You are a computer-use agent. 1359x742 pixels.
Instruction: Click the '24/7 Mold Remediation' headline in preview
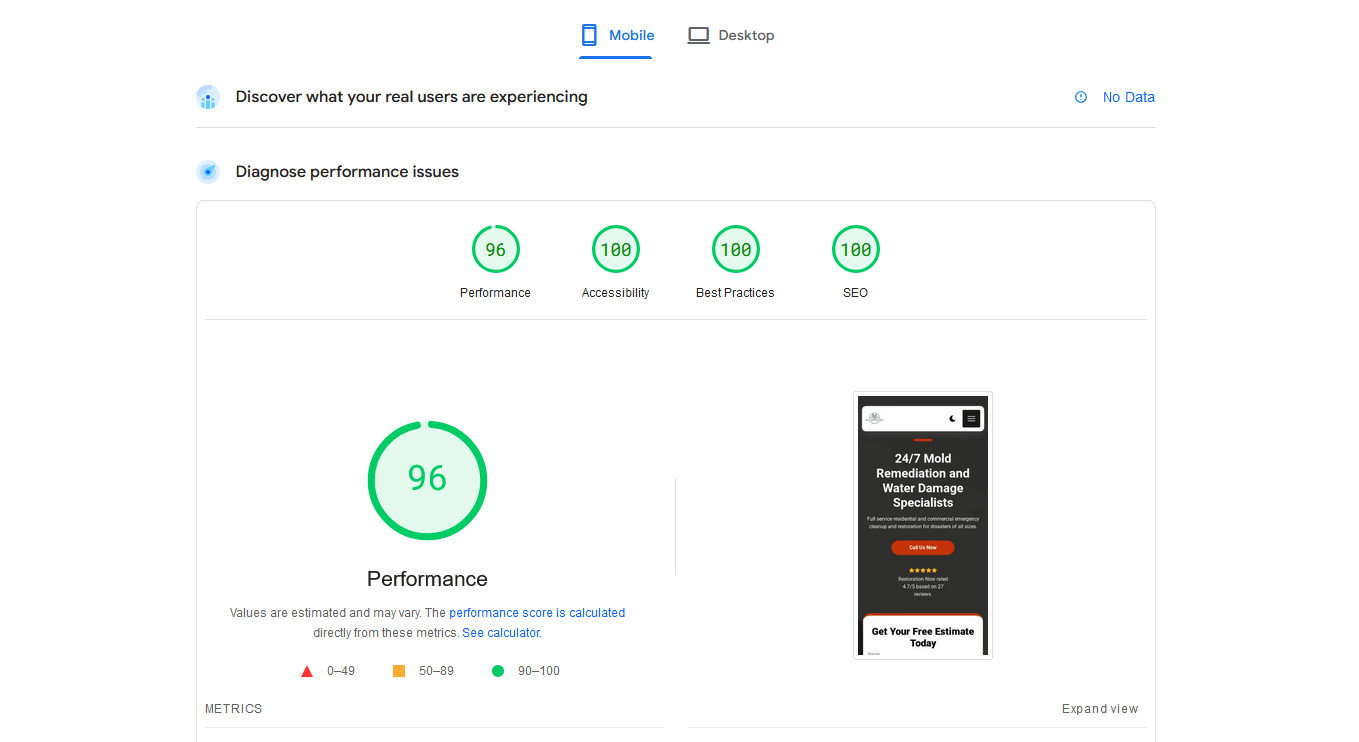[923, 481]
